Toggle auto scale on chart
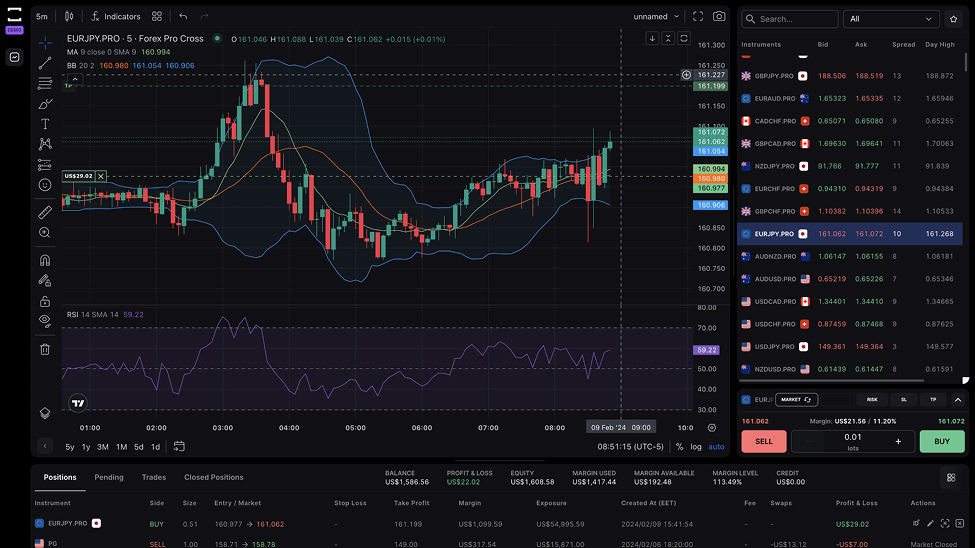 716,447
